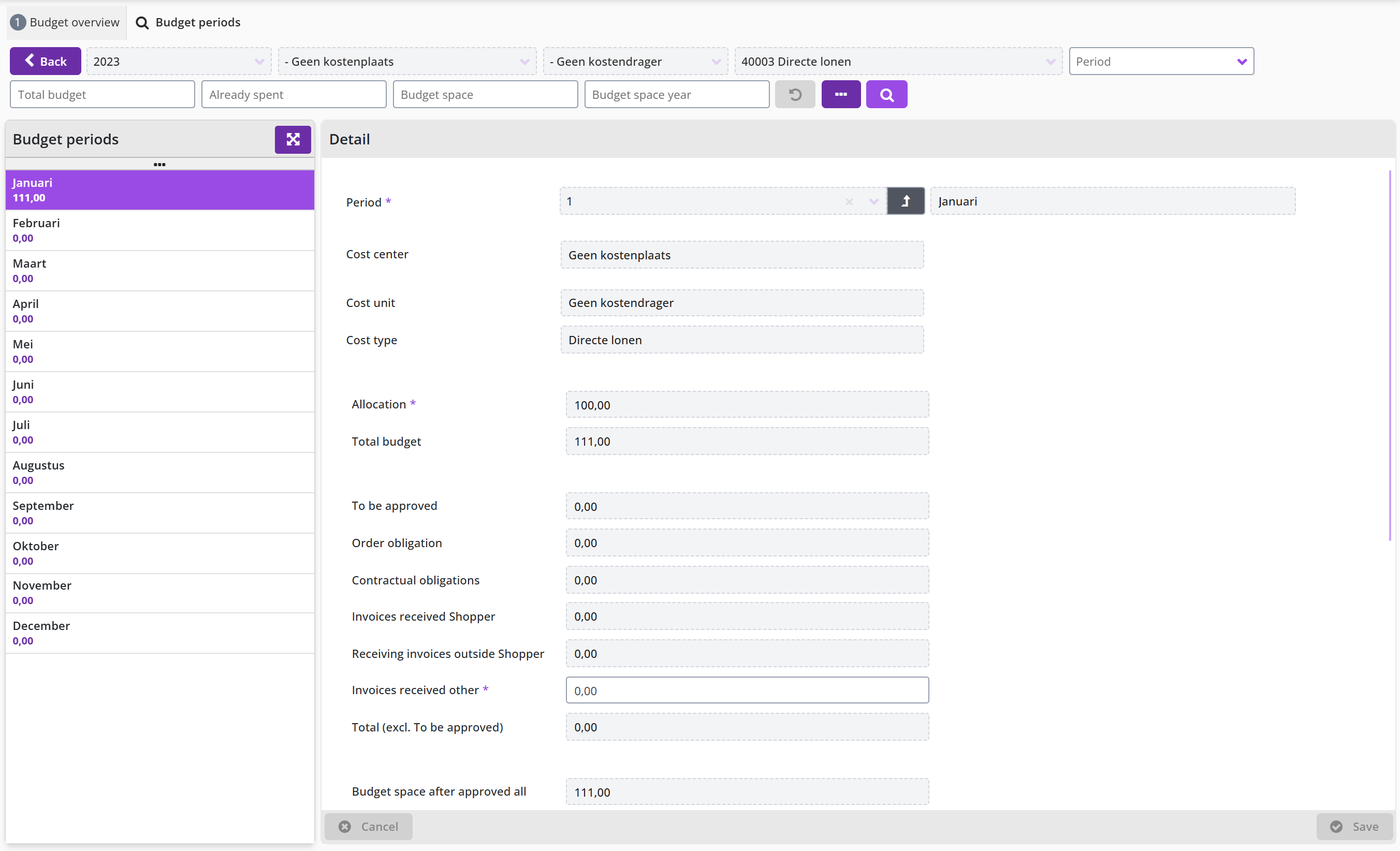Image resolution: width=1400 pixels, height=851 pixels.
Task: Select the April budget period
Action: 159,311
